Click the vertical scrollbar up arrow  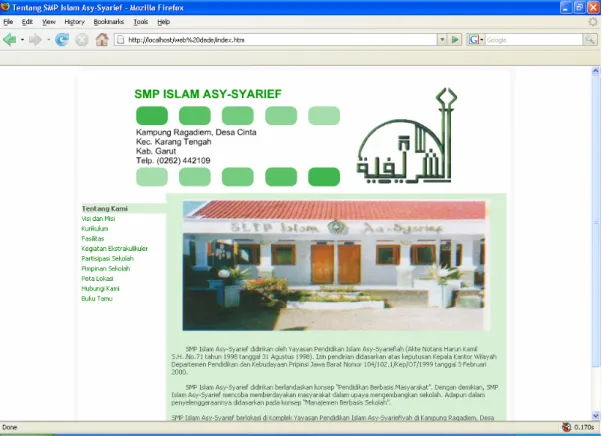pyautogui.click(x=596, y=71)
